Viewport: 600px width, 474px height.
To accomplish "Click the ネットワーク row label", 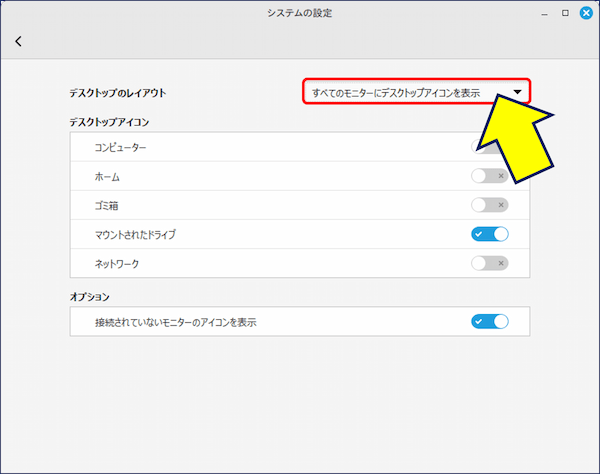I will click(x=116, y=264).
